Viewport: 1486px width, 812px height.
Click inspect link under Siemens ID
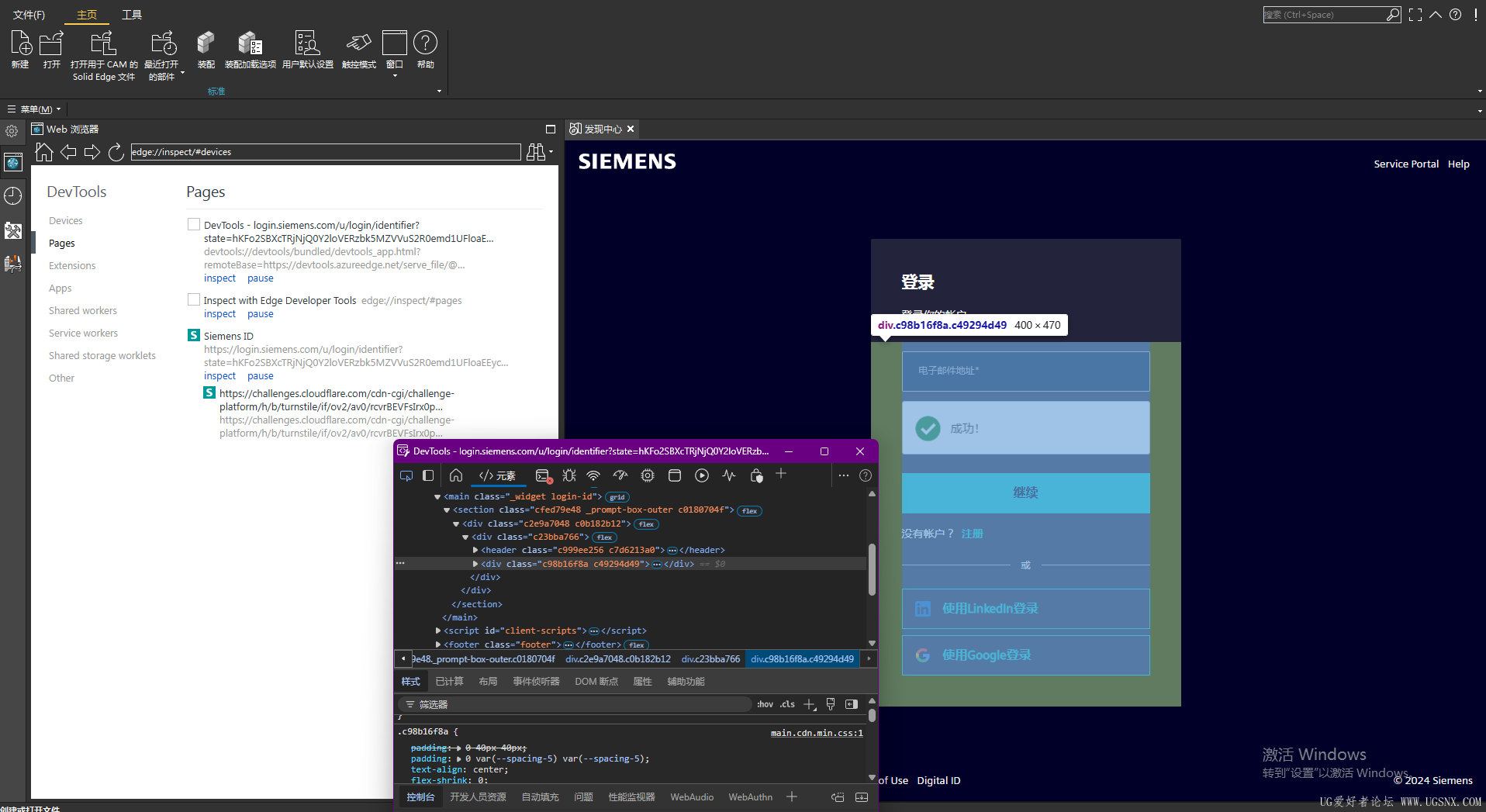219,376
